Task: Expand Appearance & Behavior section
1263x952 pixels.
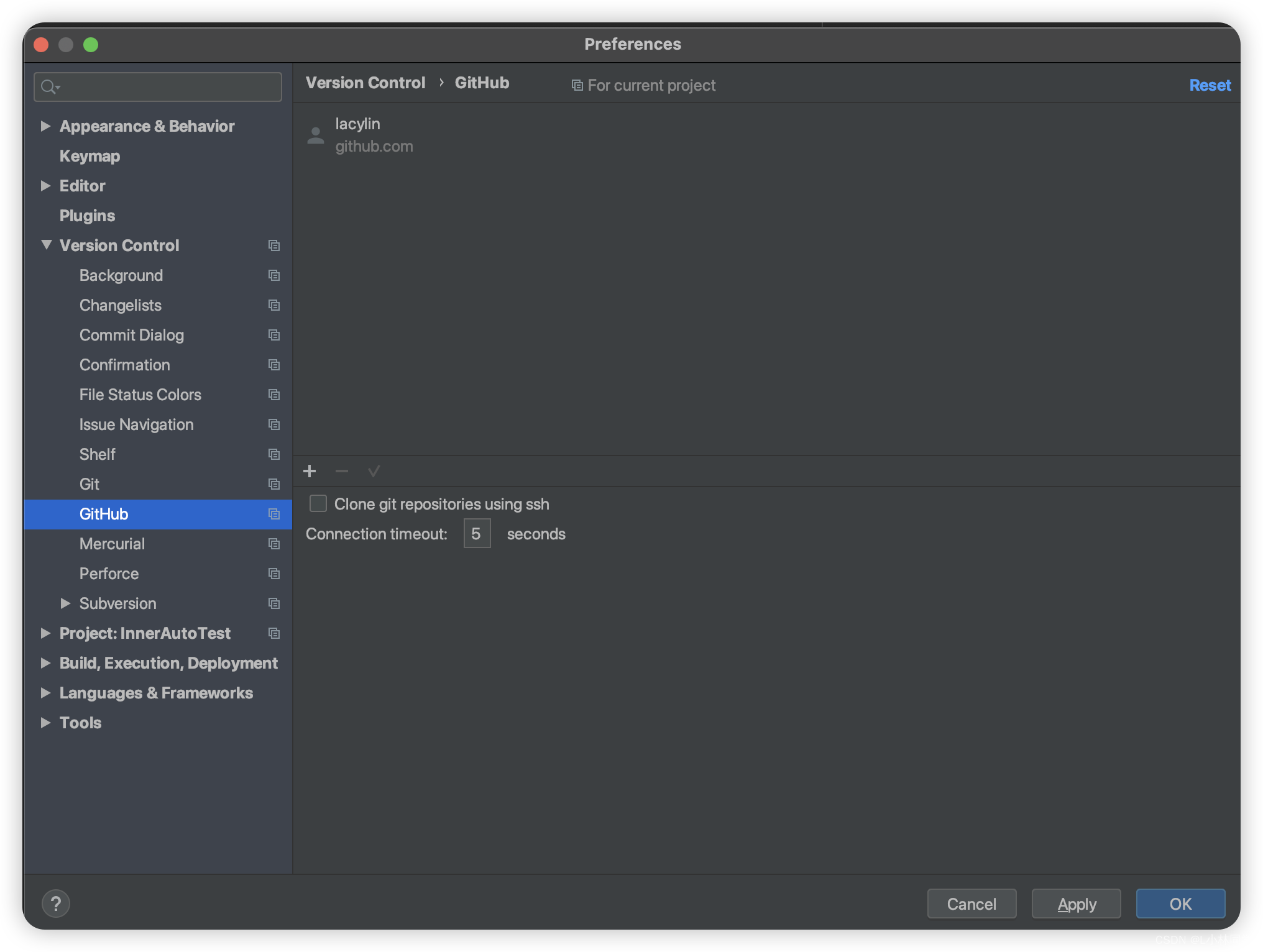Action: click(x=45, y=126)
